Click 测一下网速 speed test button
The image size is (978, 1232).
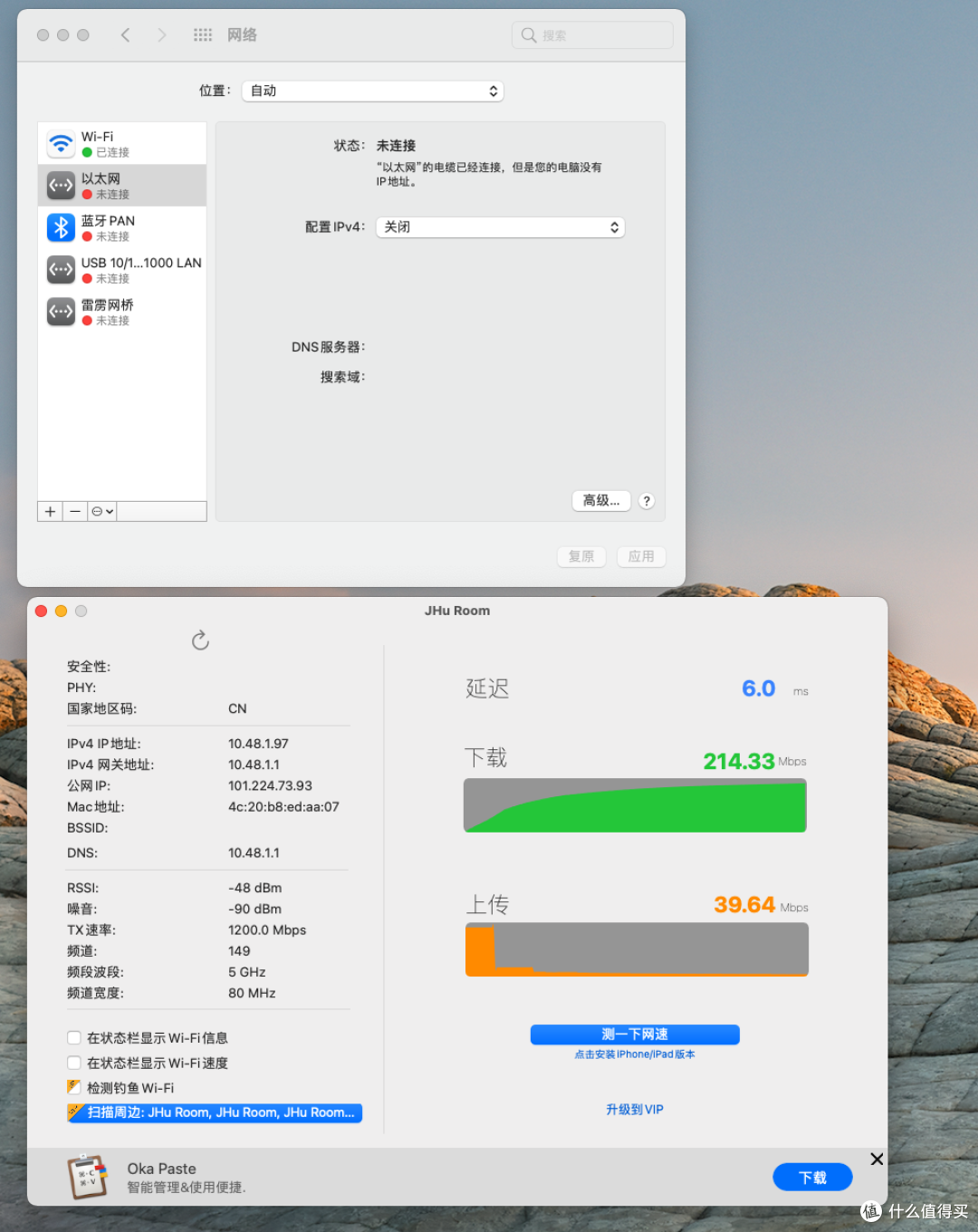[635, 1035]
